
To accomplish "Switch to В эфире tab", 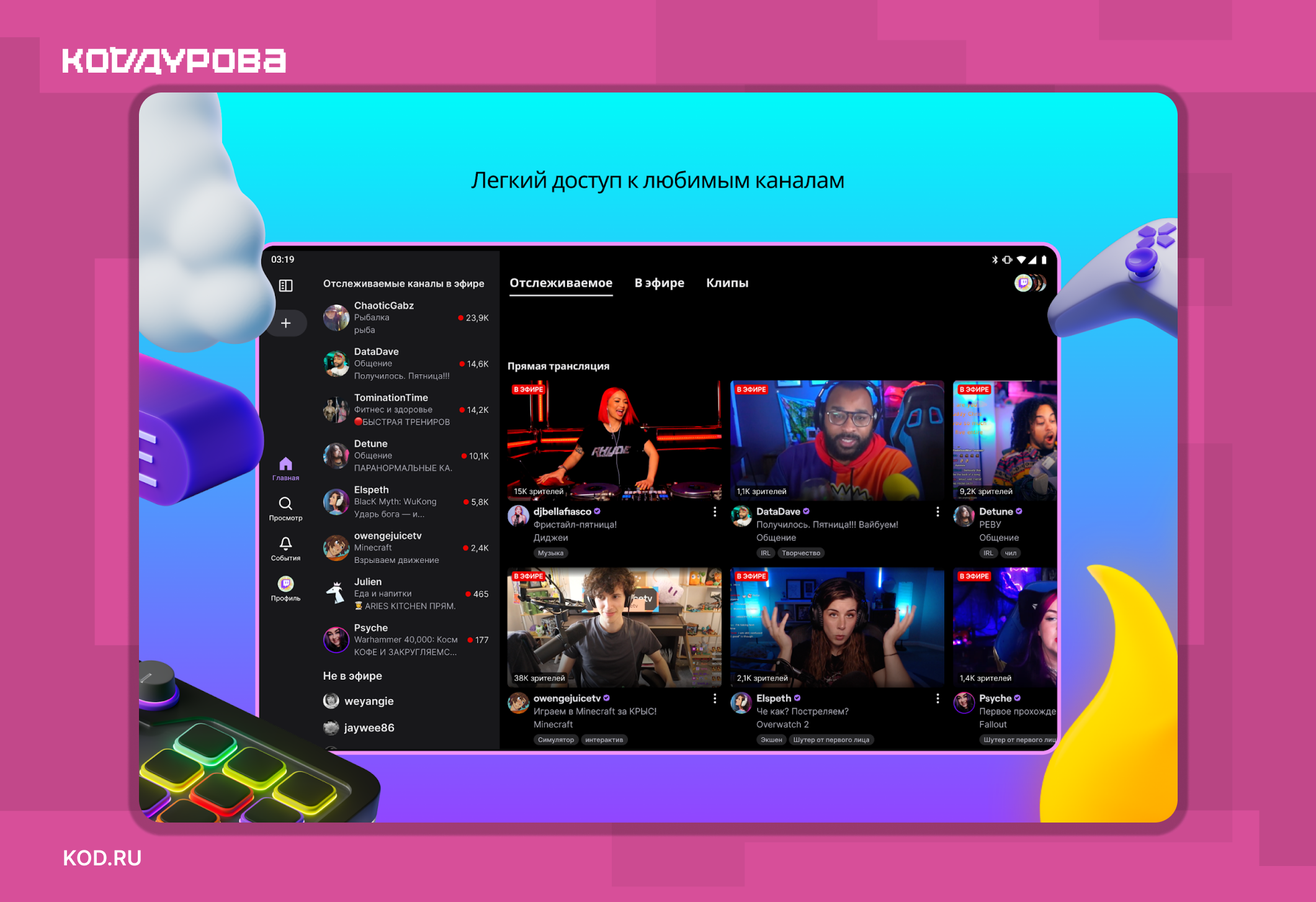I will point(659,283).
